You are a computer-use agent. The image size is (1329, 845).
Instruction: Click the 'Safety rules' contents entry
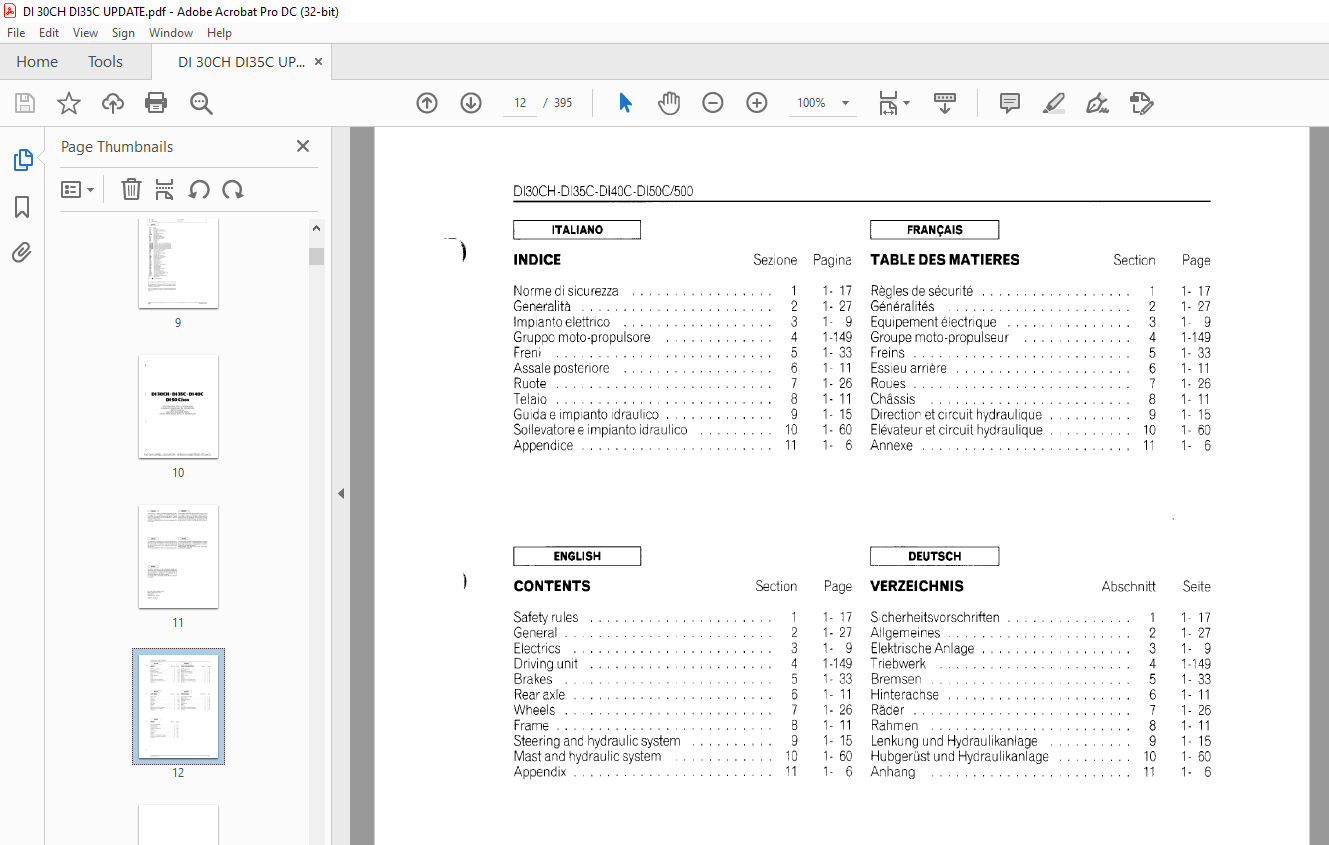coord(546,617)
